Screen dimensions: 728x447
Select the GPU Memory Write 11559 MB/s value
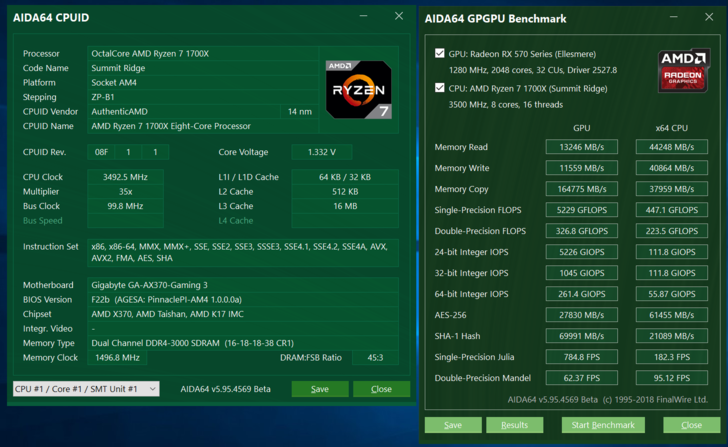point(582,168)
